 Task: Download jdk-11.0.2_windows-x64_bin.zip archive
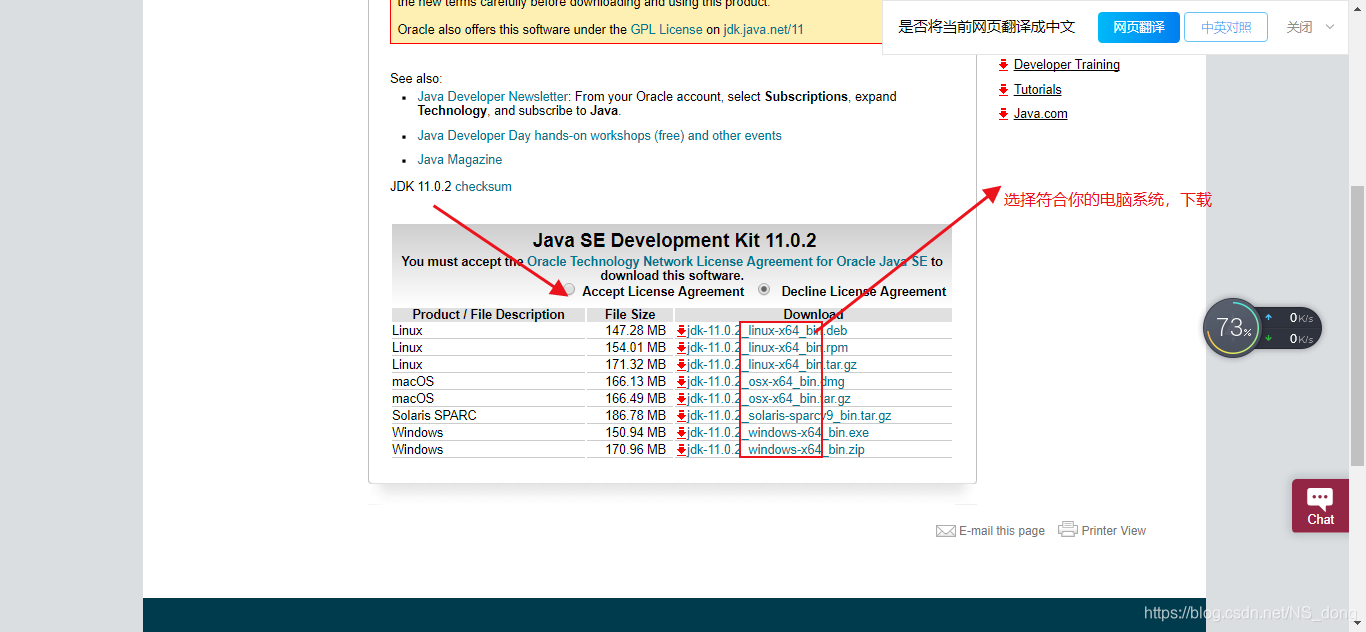pyautogui.click(x=776, y=450)
